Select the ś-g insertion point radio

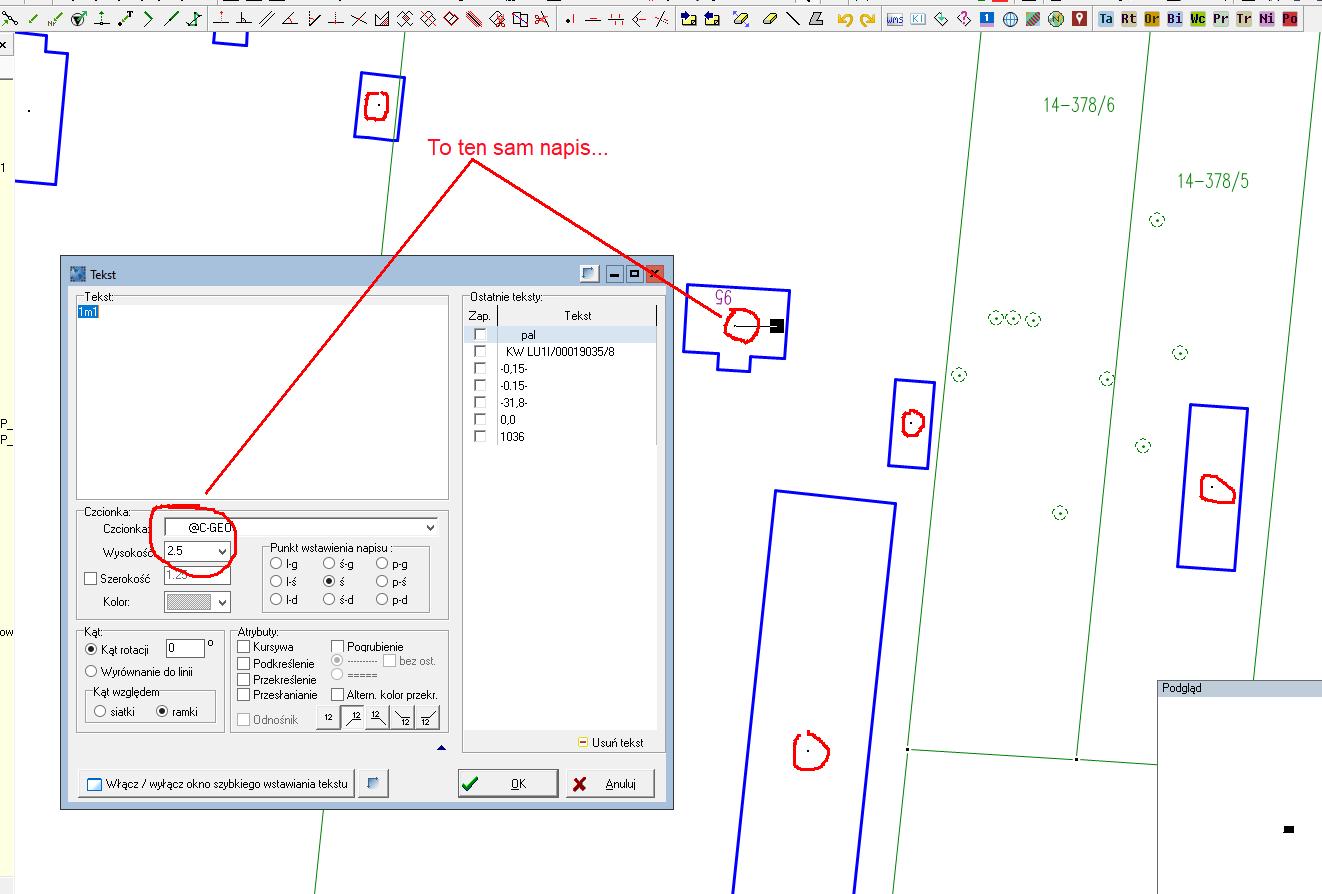330,564
